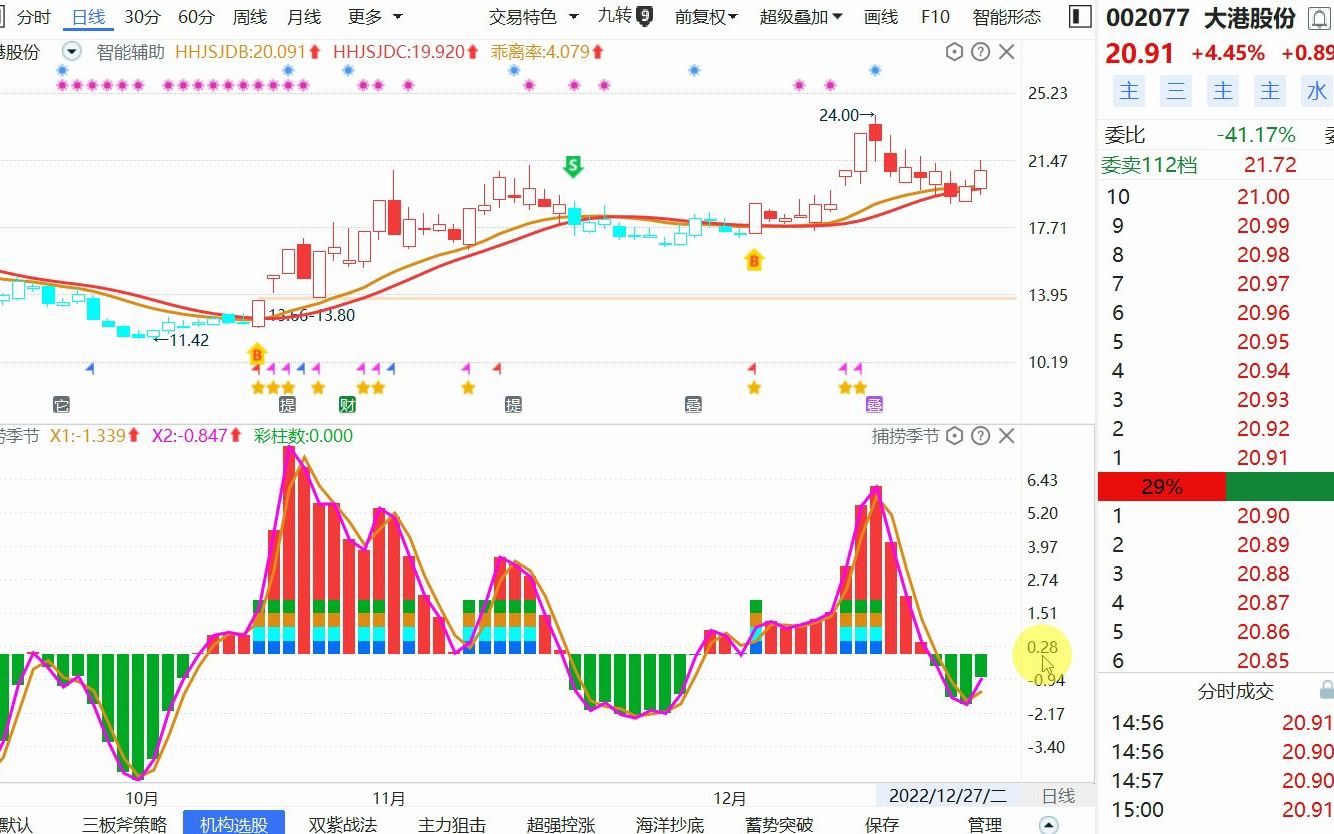The height and width of the screenshot is (834, 1334).
Task: Switch to the 周线 weekly chart
Action: tap(250, 17)
